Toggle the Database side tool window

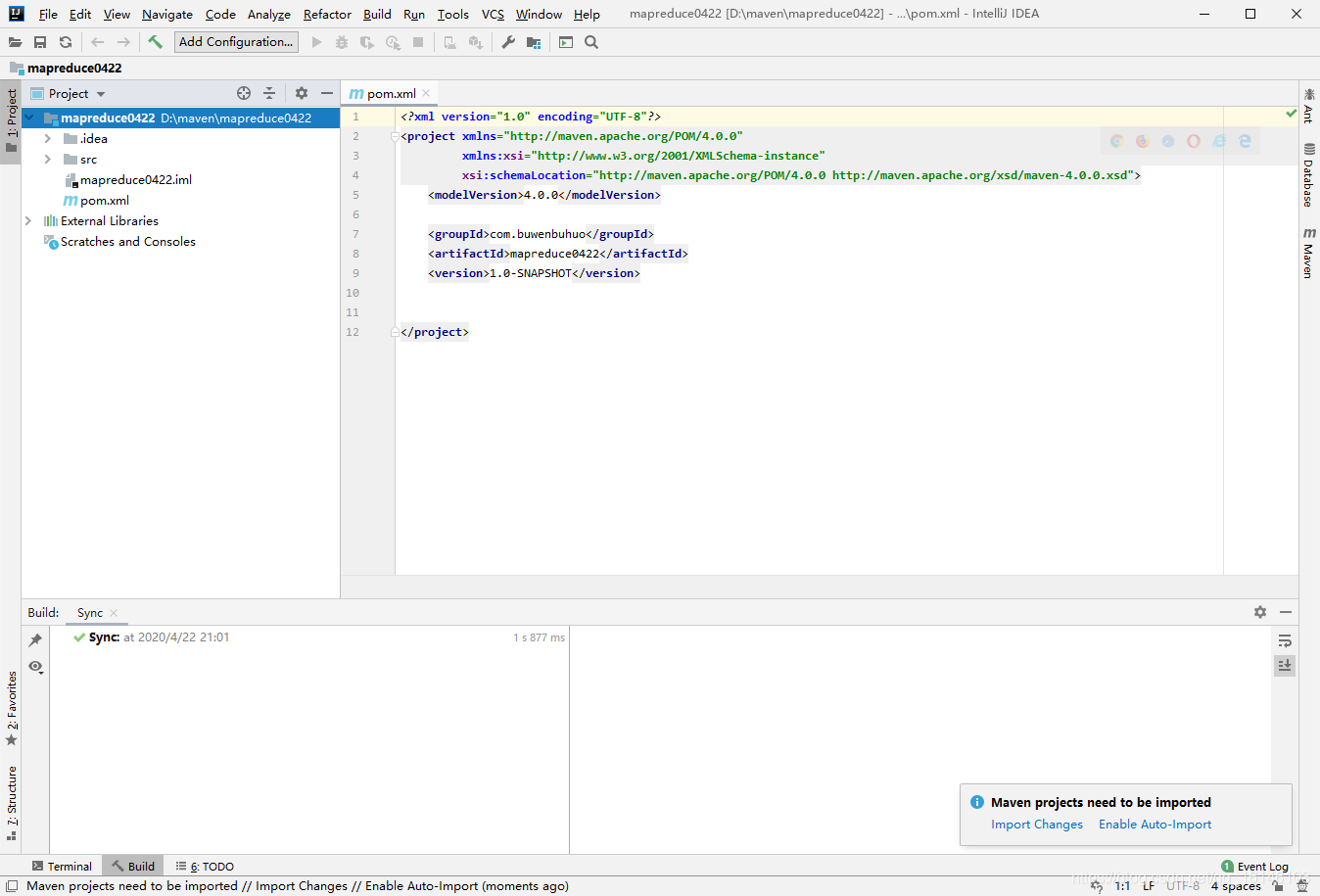click(1309, 175)
